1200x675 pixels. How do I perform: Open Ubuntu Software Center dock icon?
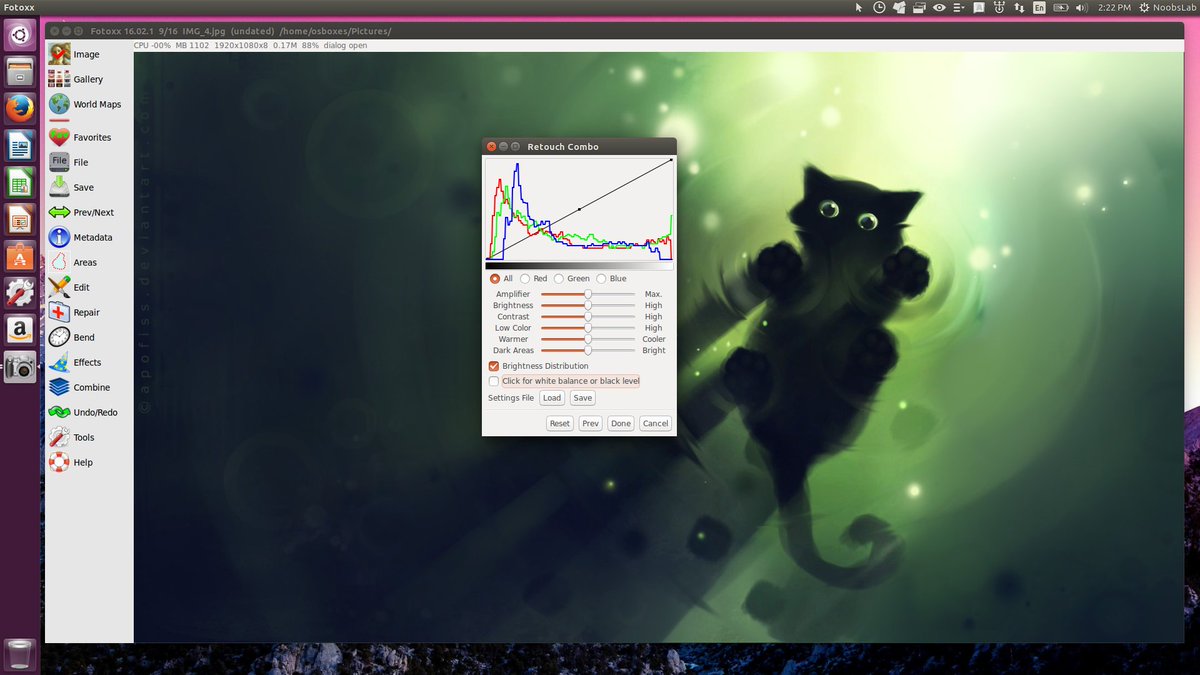[x=20, y=257]
